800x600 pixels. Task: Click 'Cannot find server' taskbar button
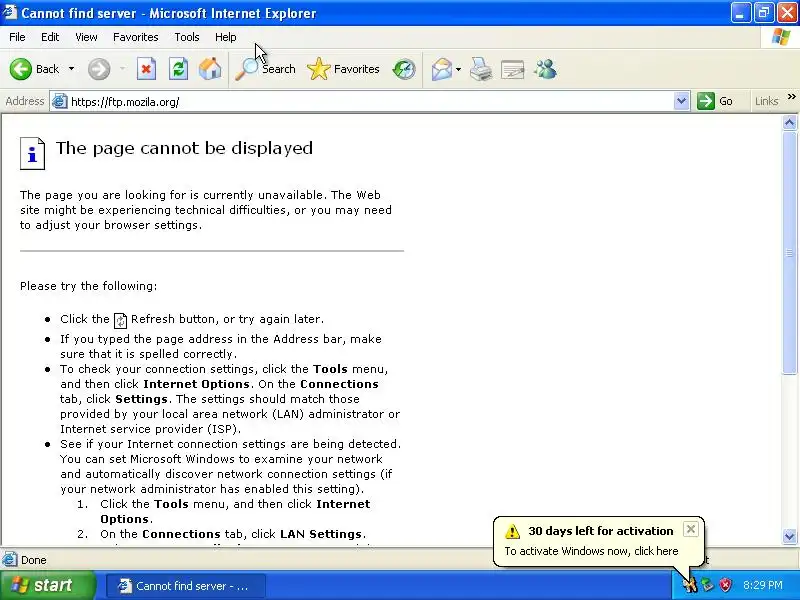pos(185,586)
